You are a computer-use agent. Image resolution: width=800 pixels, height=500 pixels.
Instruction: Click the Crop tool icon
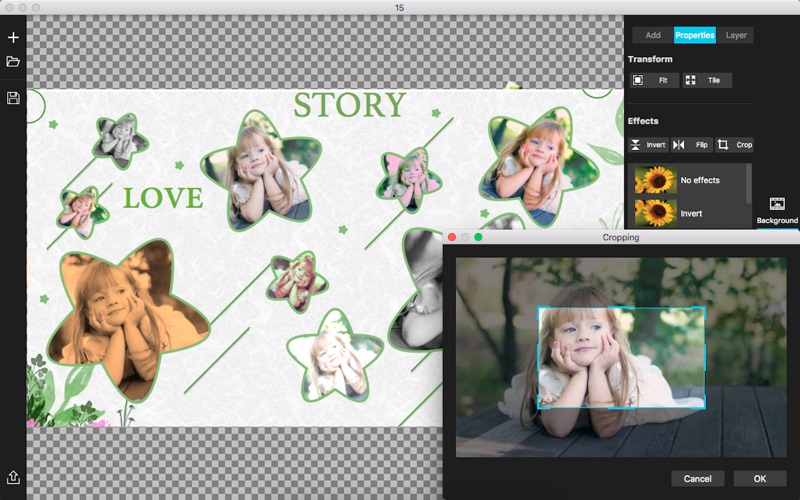tap(722, 145)
